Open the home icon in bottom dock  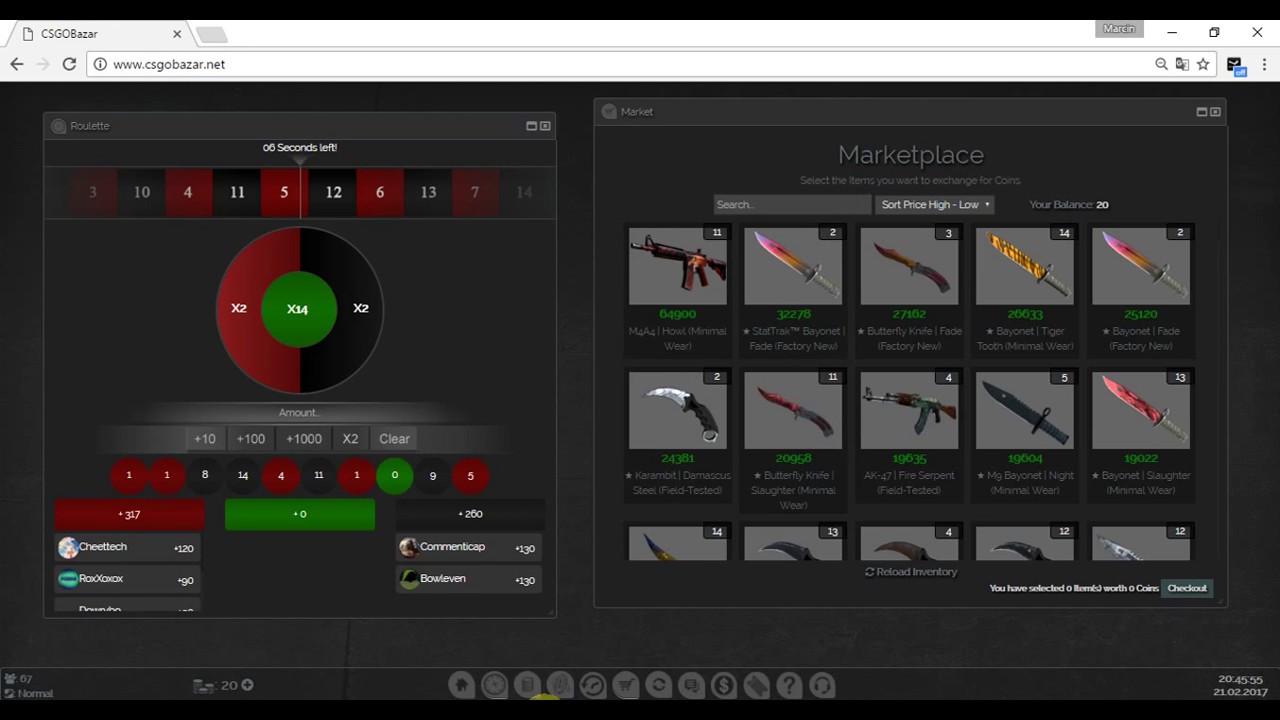click(x=461, y=685)
